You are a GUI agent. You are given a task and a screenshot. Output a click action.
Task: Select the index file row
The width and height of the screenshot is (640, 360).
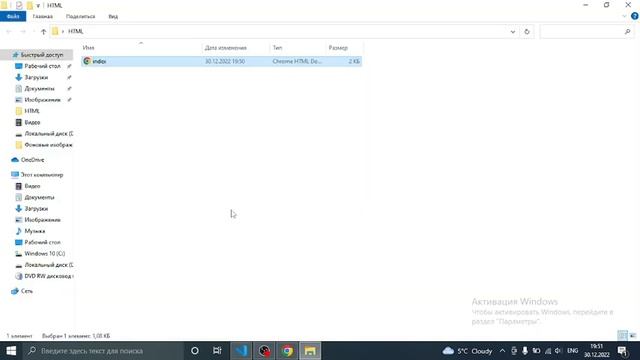tap(221, 61)
